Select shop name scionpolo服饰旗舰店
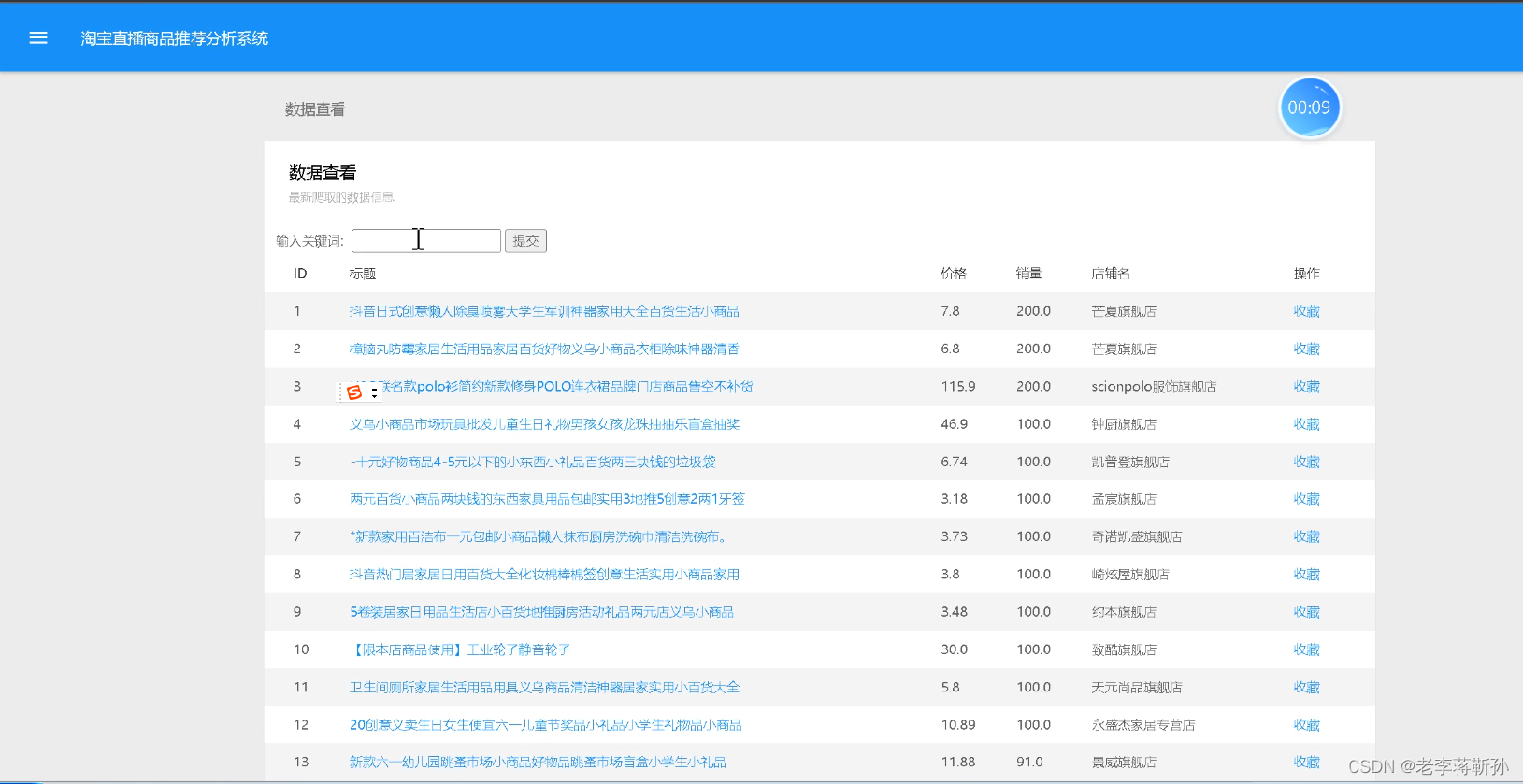The width and height of the screenshot is (1523, 784). [1154, 386]
